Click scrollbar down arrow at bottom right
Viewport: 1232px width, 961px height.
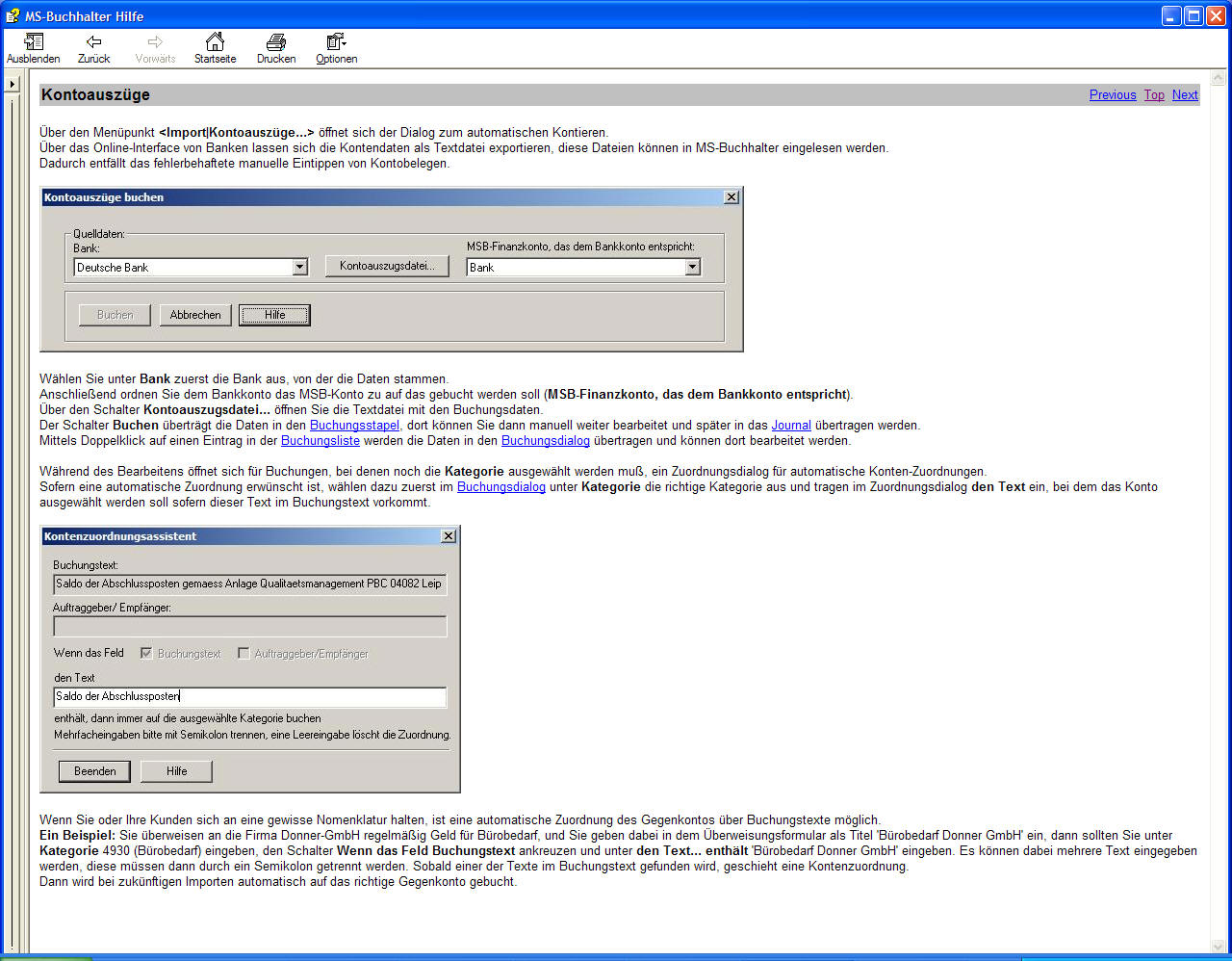(1219, 946)
